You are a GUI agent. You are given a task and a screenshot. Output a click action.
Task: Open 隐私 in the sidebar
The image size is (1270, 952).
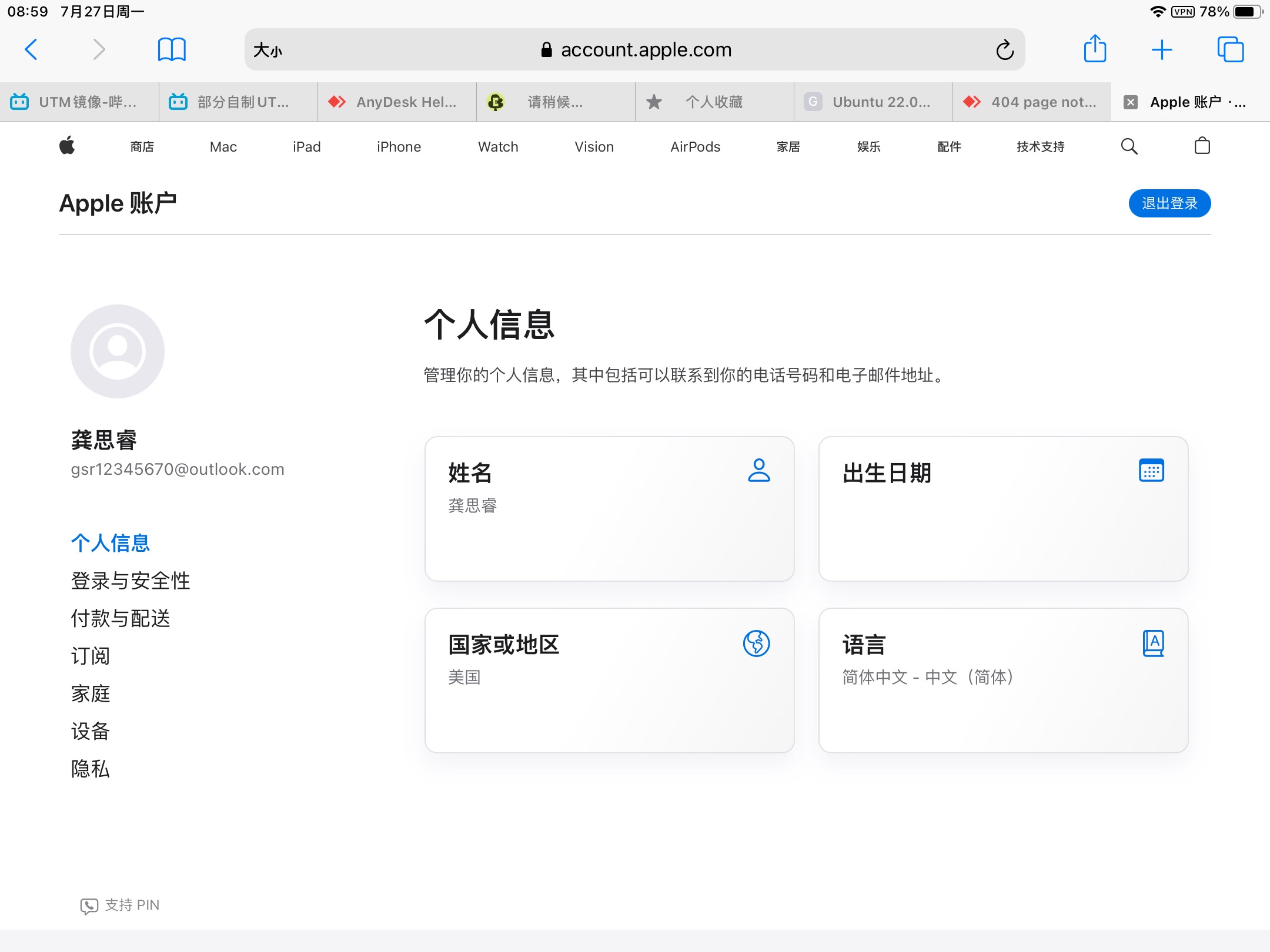click(91, 769)
